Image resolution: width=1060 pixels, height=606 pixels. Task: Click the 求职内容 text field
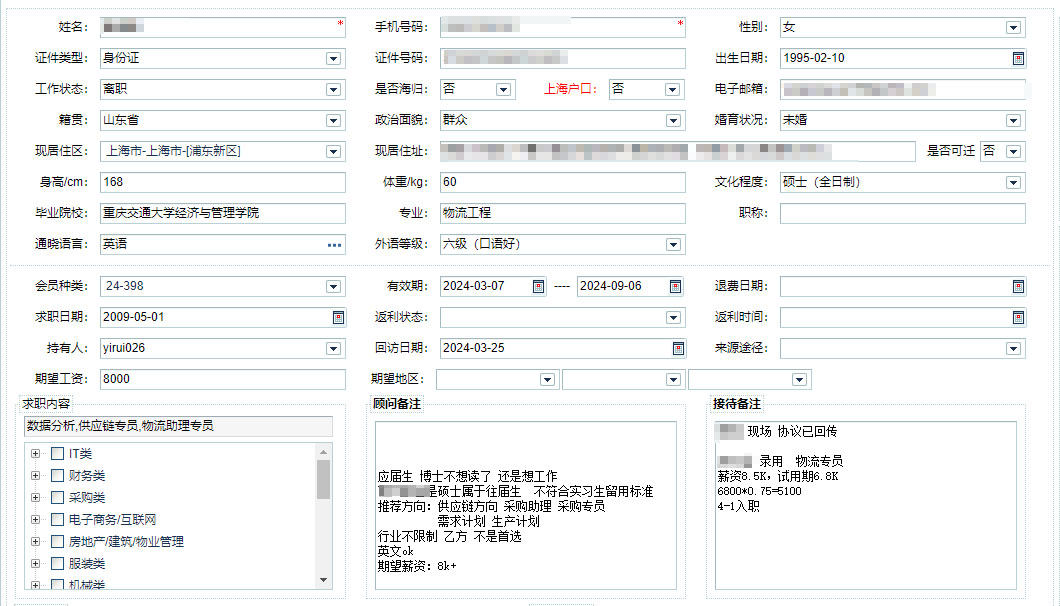click(x=178, y=426)
